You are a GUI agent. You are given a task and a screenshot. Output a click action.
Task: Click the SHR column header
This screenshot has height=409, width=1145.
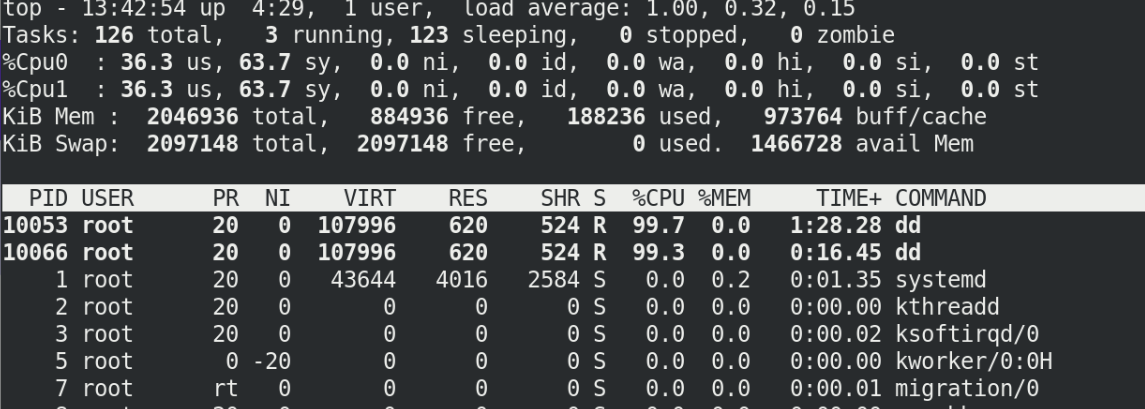[x=560, y=199]
